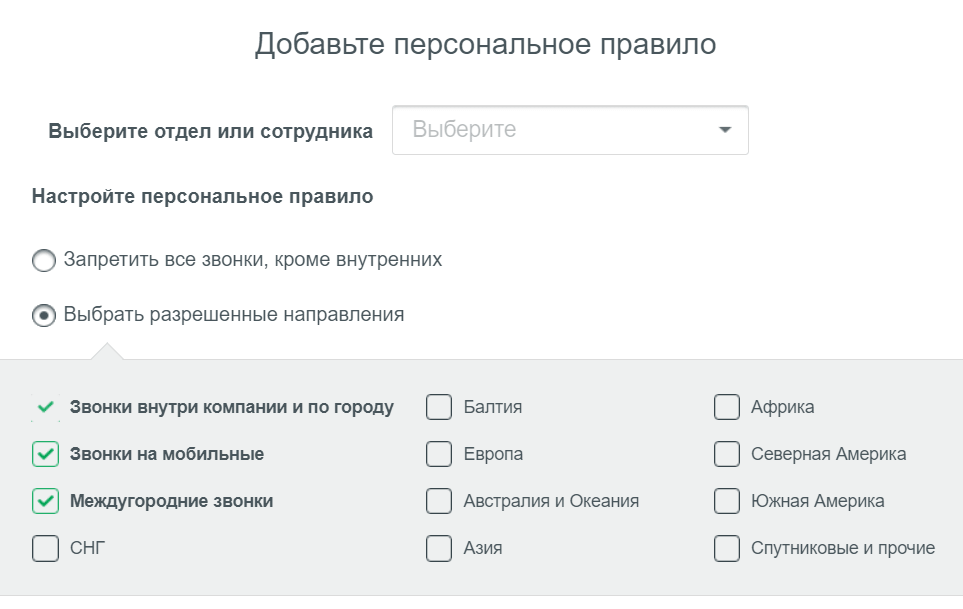Check Австралия и Океания
Viewport: 963px width, 609px height.
[438, 500]
